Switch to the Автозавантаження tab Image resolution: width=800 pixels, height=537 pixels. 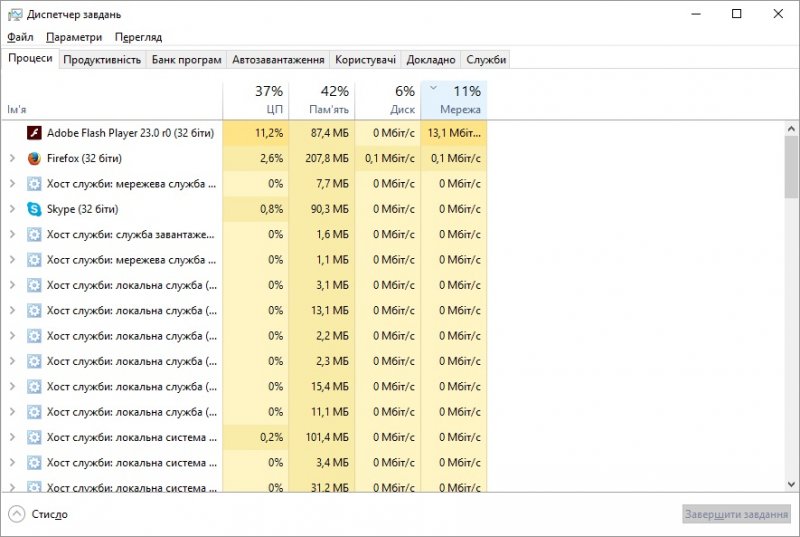pyautogui.click(x=278, y=60)
